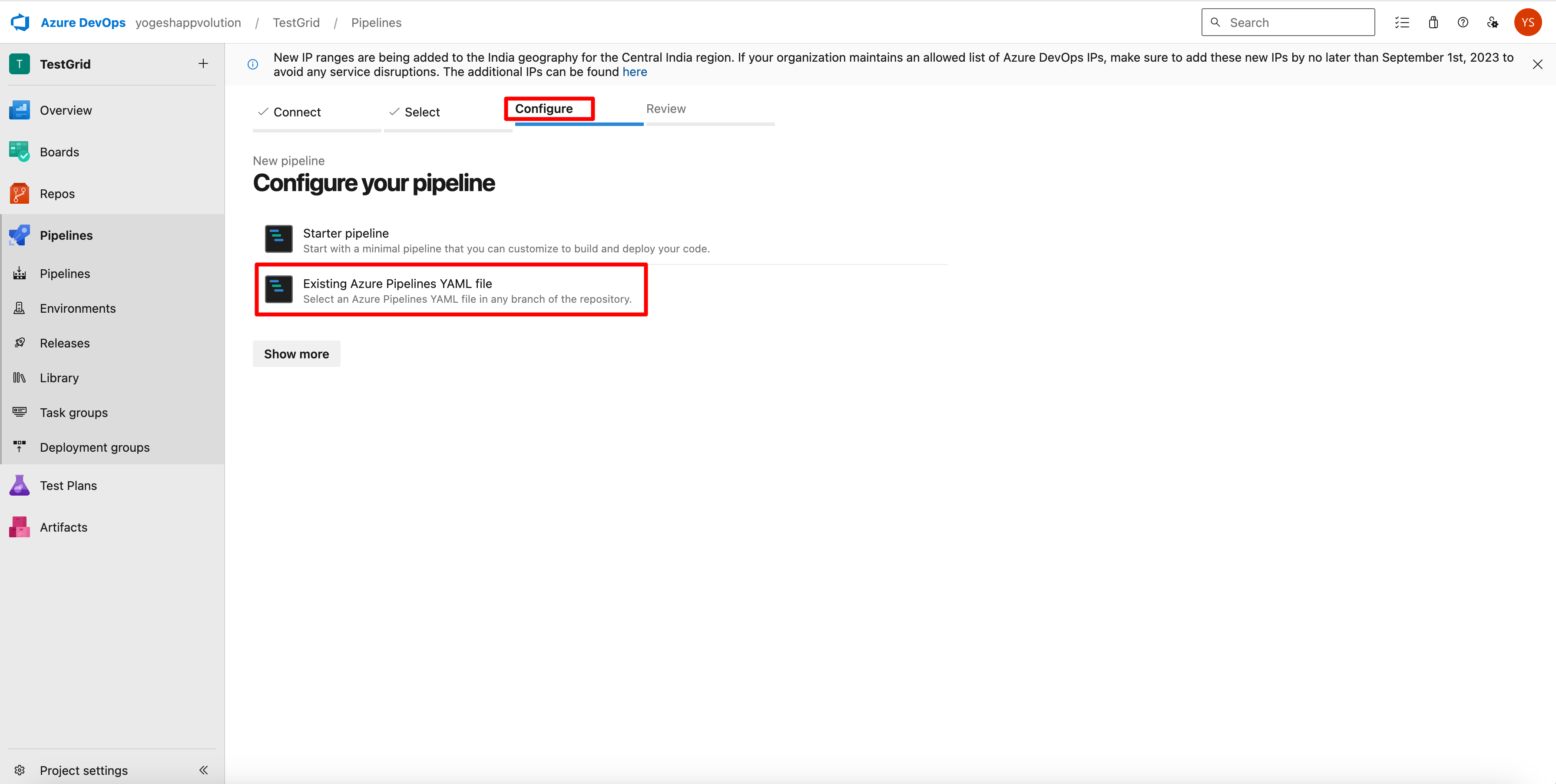Click the Pipelines sub-item factory icon

(x=19, y=274)
